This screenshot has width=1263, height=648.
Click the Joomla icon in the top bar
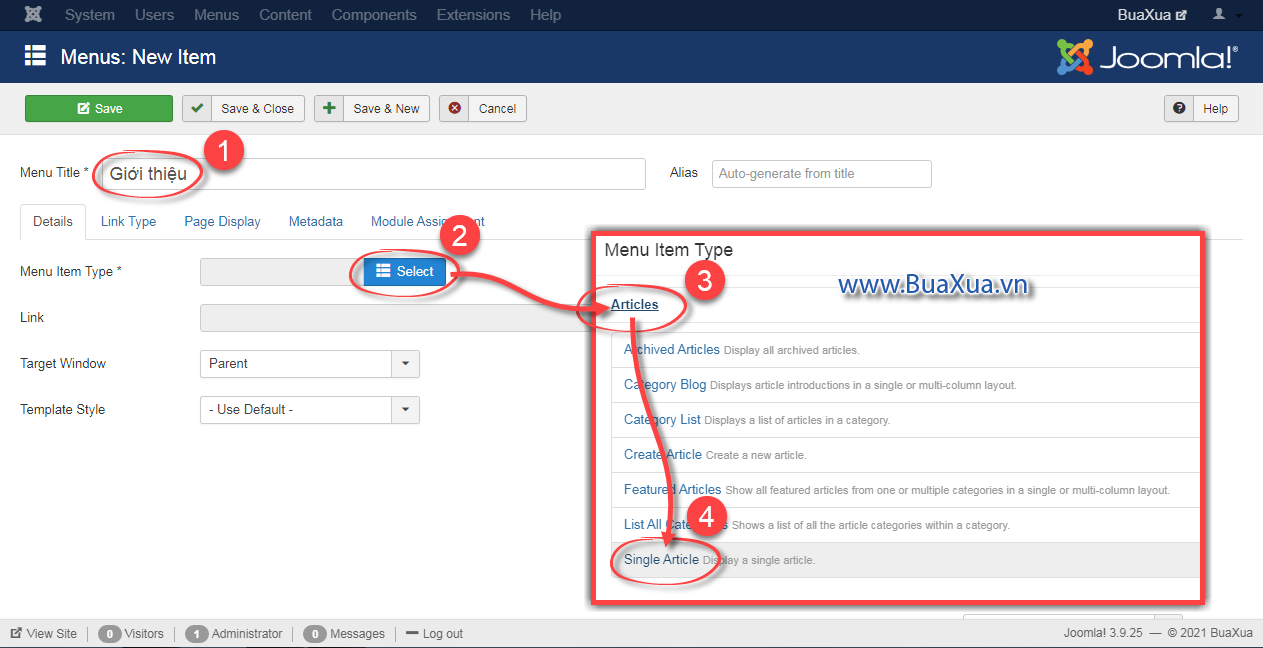point(33,15)
